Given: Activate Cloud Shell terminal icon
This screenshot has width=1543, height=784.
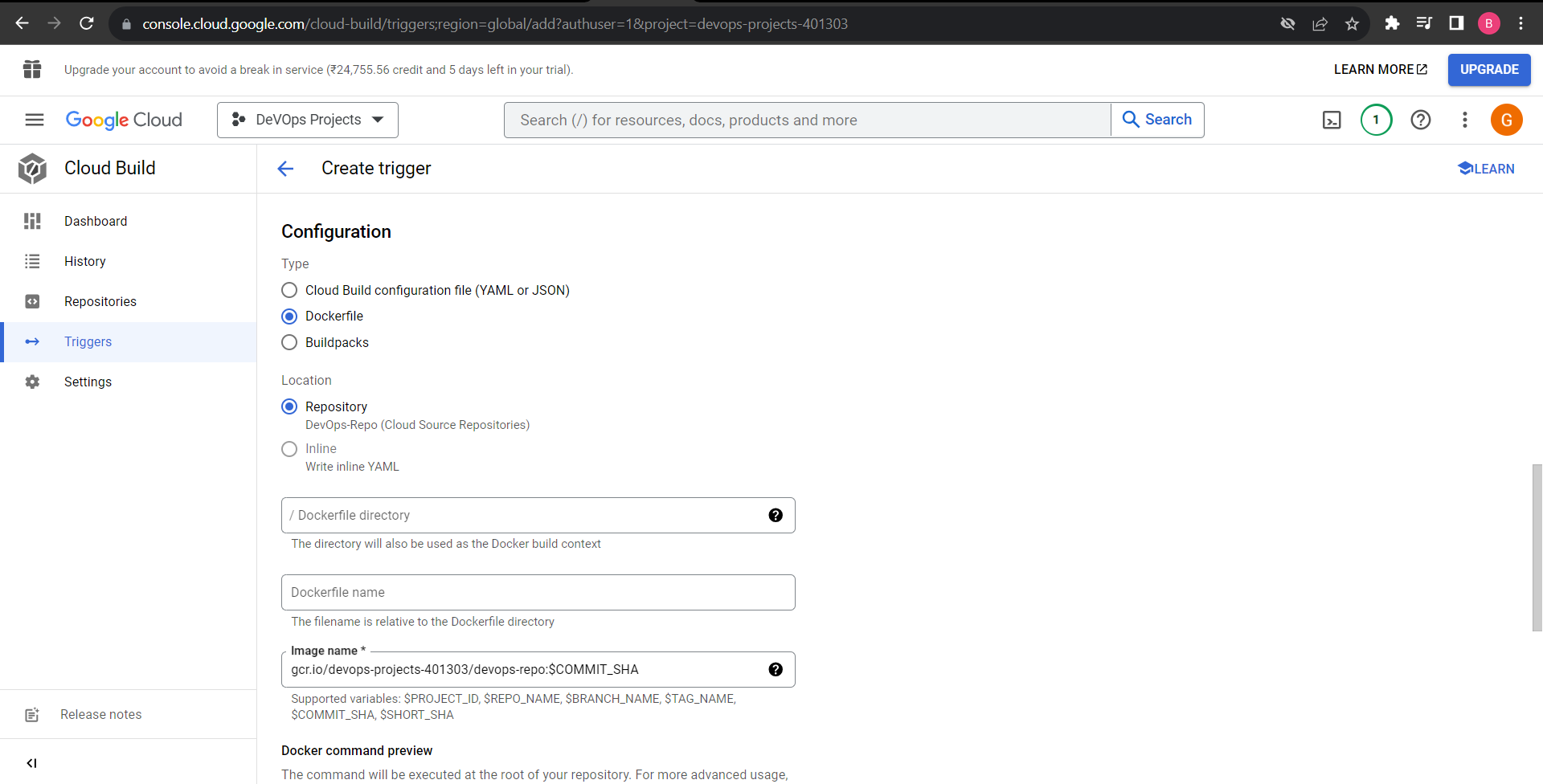Looking at the screenshot, I should tap(1332, 120).
